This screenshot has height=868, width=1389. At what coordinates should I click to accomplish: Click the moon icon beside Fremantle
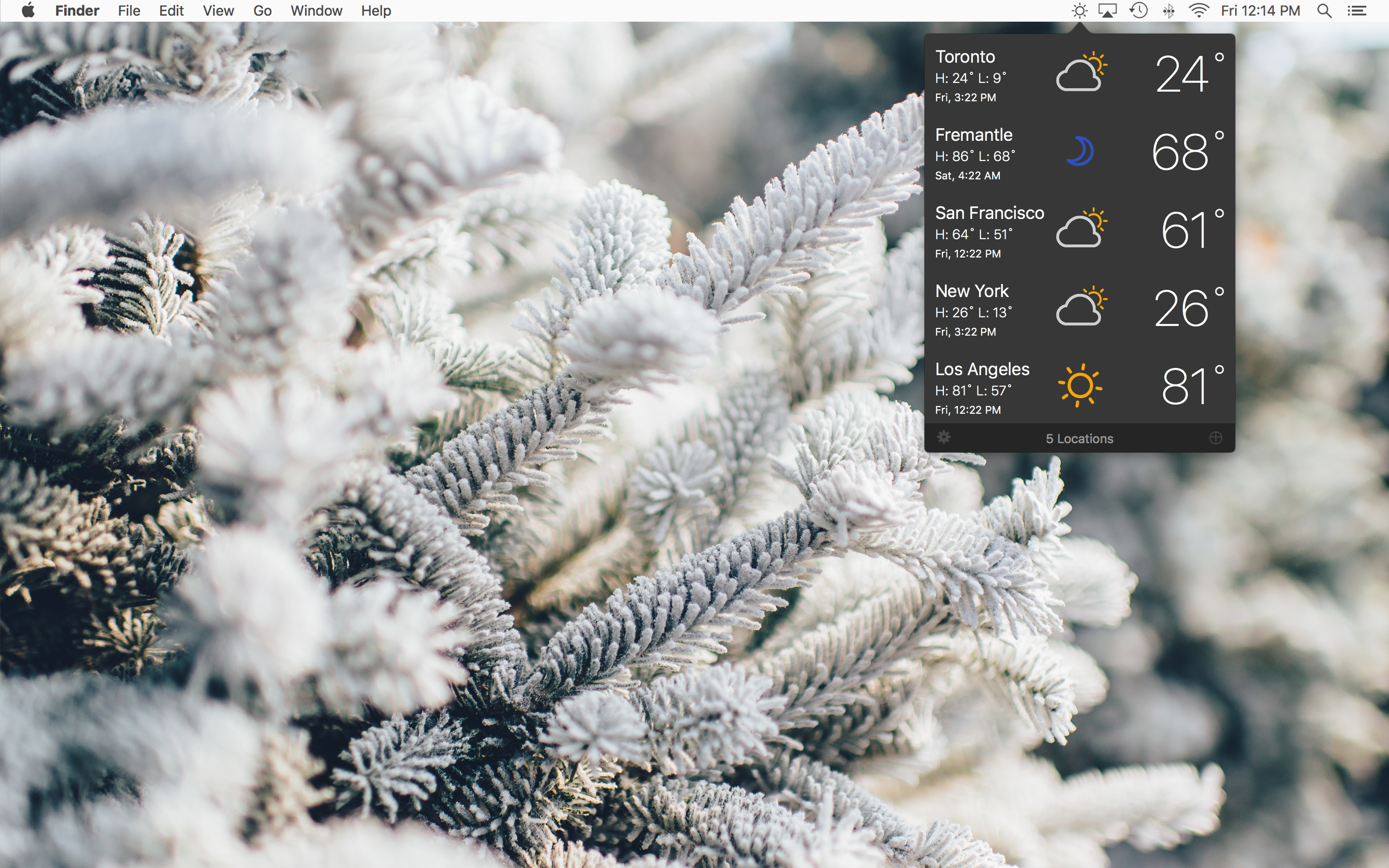tap(1081, 151)
